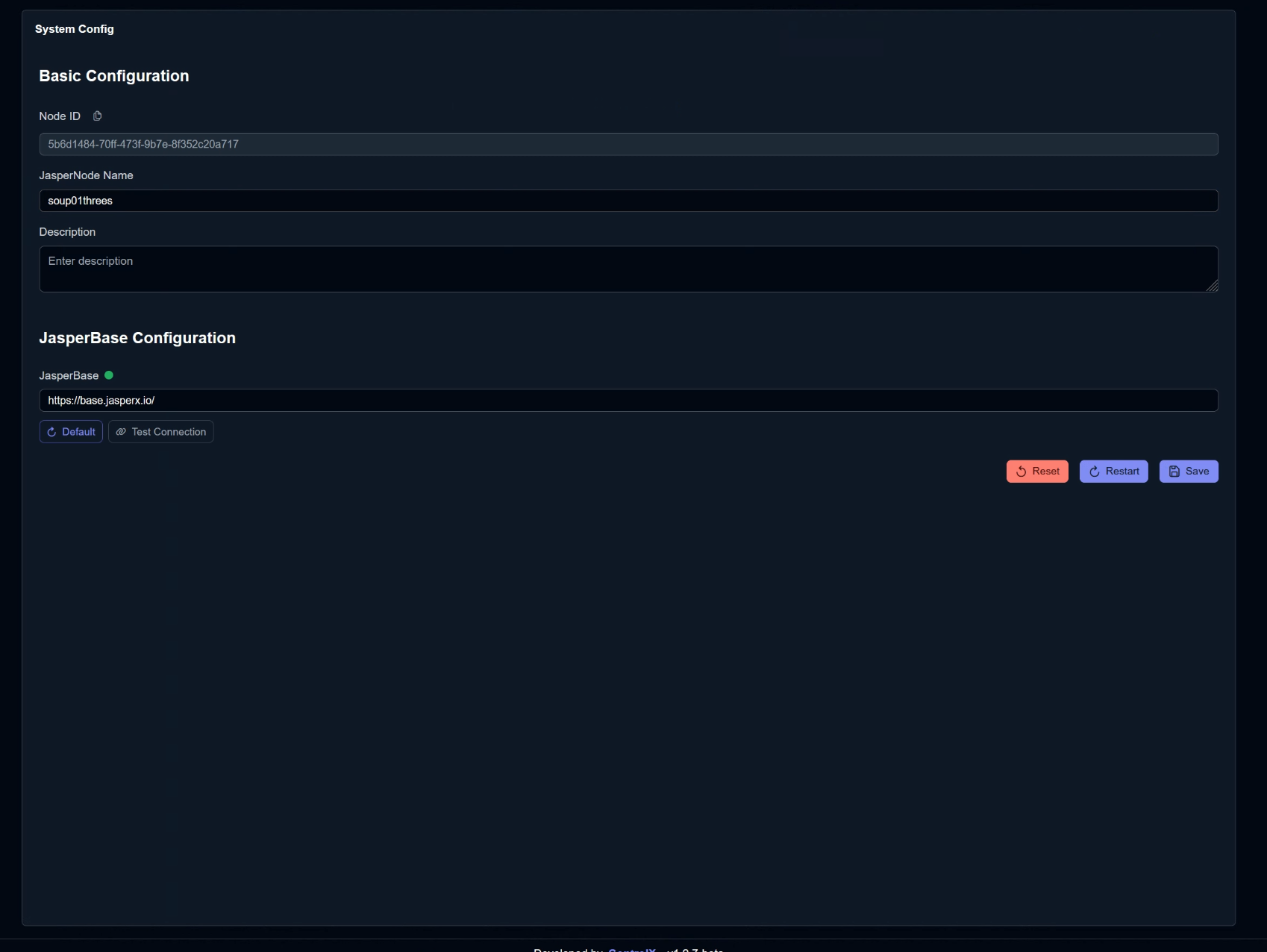This screenshot has height=952, width=1267.
Task: Focus the JasperNode Name input field
Action: point(628,201)
